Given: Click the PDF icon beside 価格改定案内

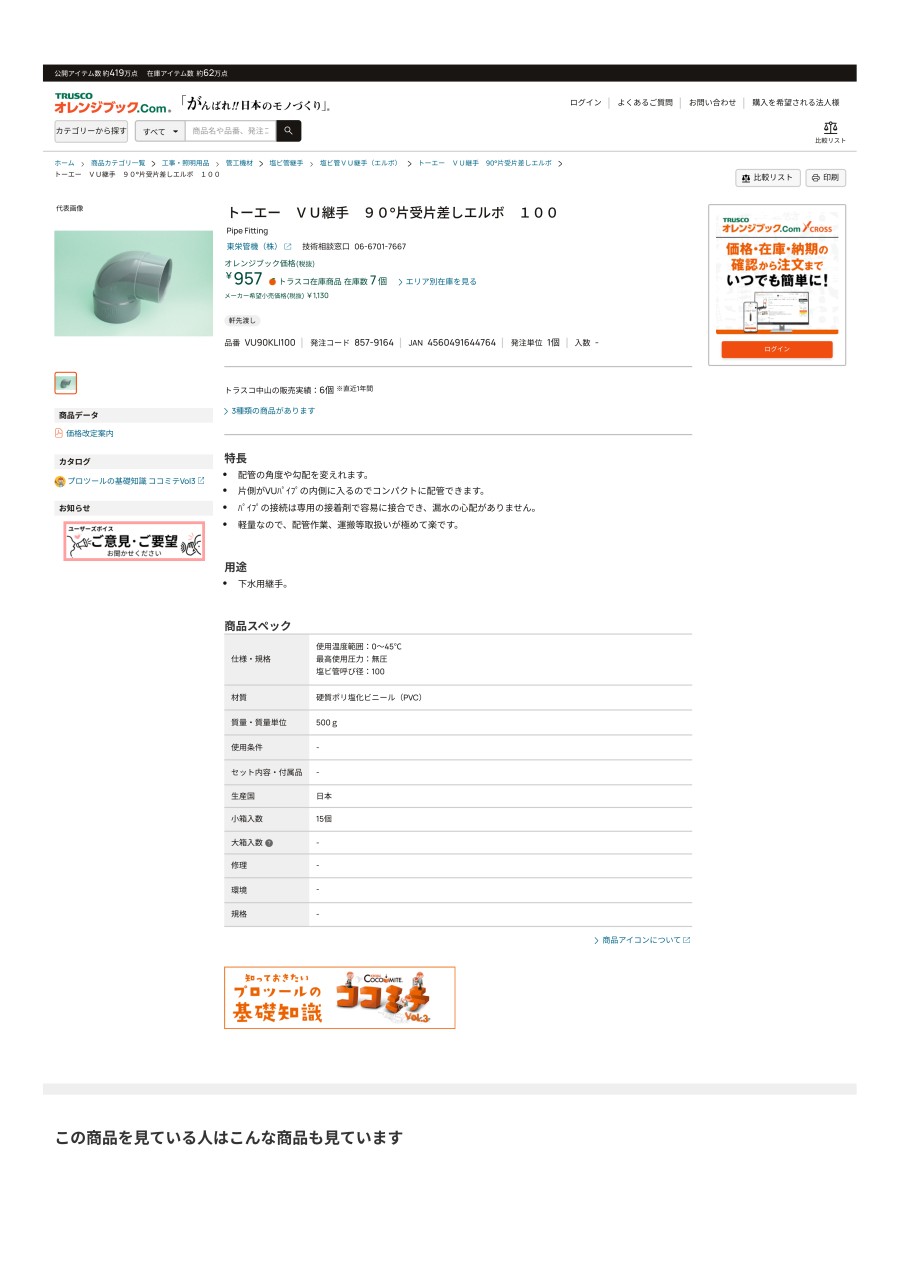Looking at the screenshot, I should [x=58, y=433].
